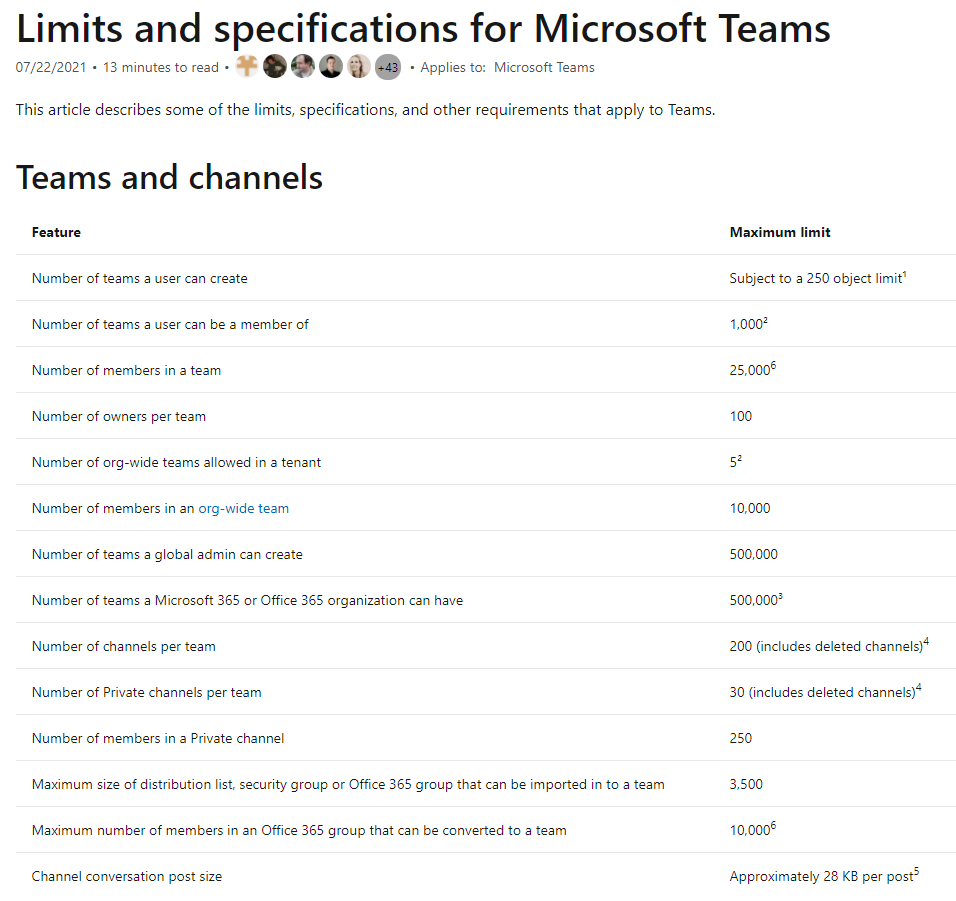
Task: Select the "Number of teams a user can create" cell
Action: [x=140, y=279]
